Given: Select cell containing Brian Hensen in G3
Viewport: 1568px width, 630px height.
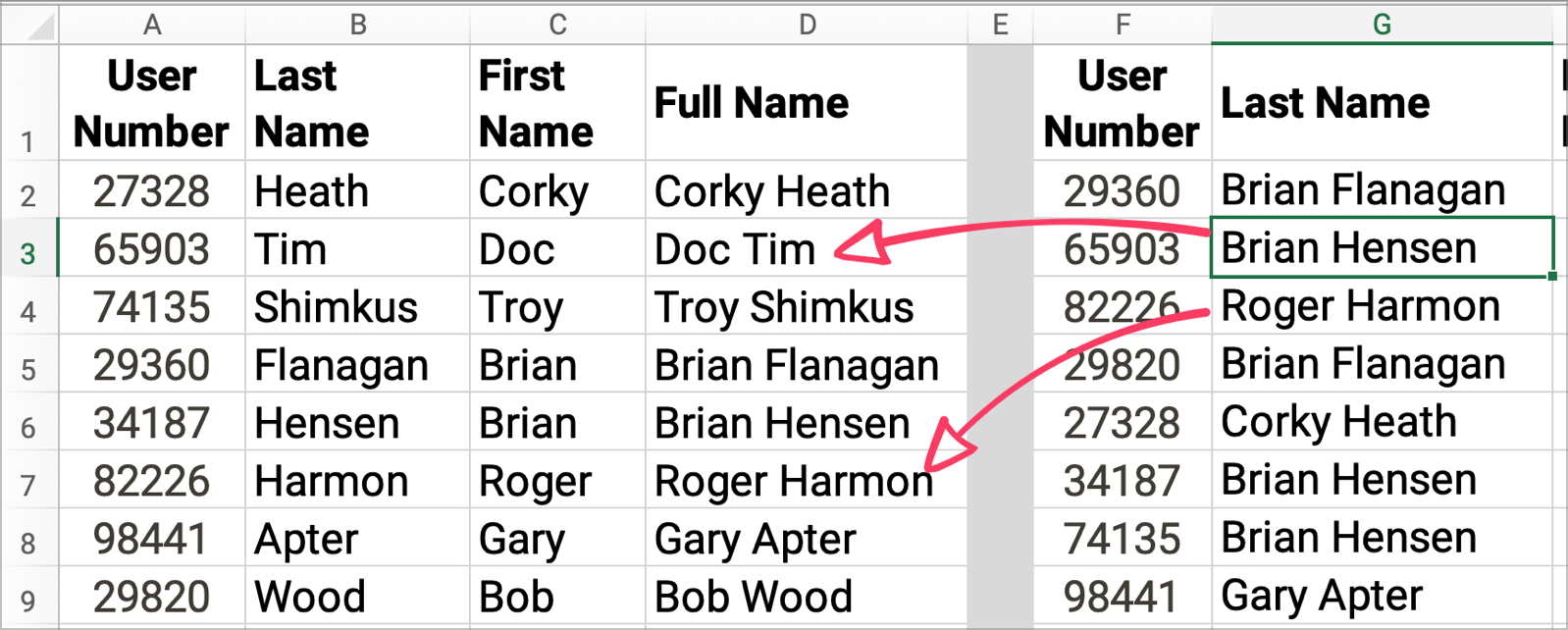Looking at the screenshot, I should pyautogui.click(x=1382, y=247).
